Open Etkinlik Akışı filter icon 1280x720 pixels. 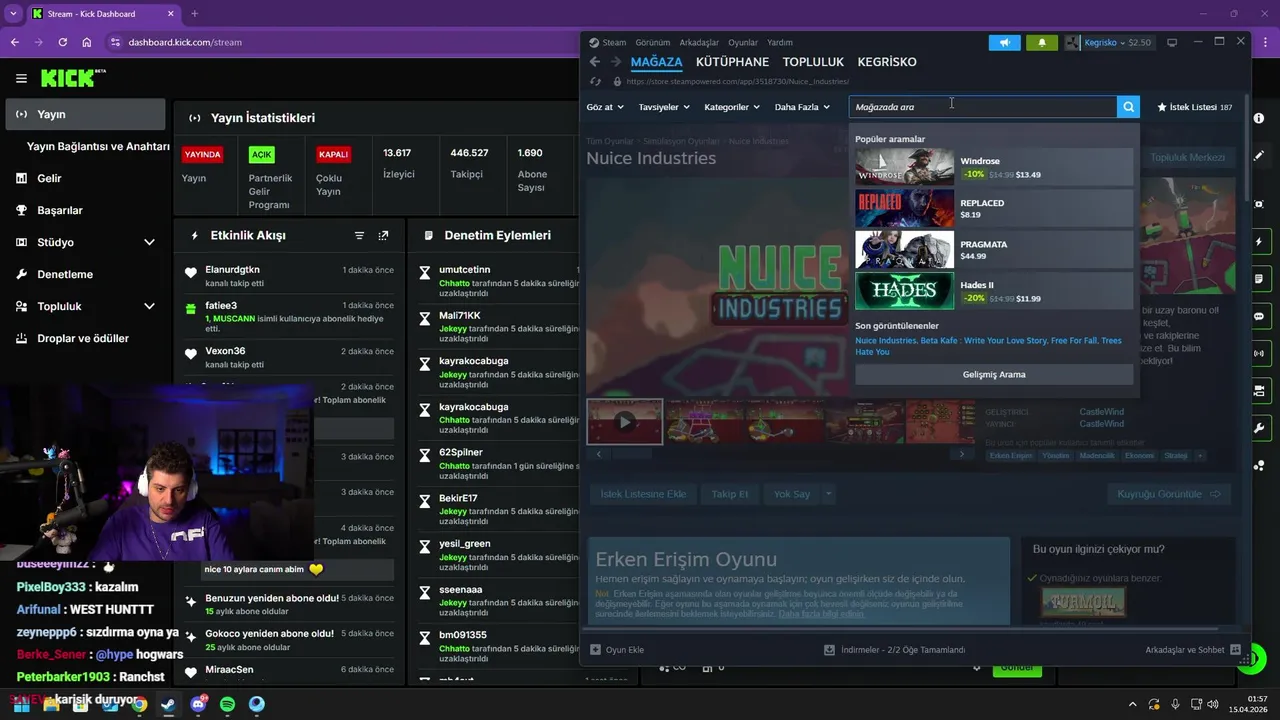click(359, 236)
